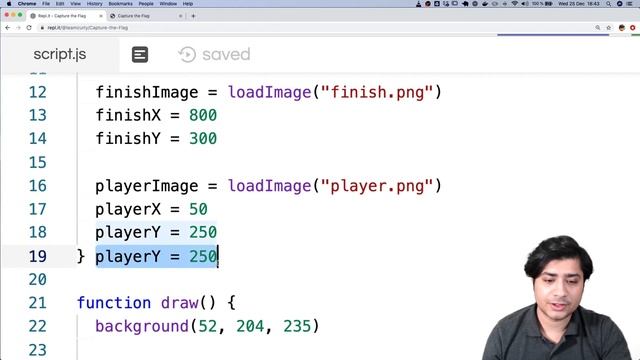Screen dimensions: 640x360
Task: Click the value 50 on the playerX line
Action: pos(198,209)
